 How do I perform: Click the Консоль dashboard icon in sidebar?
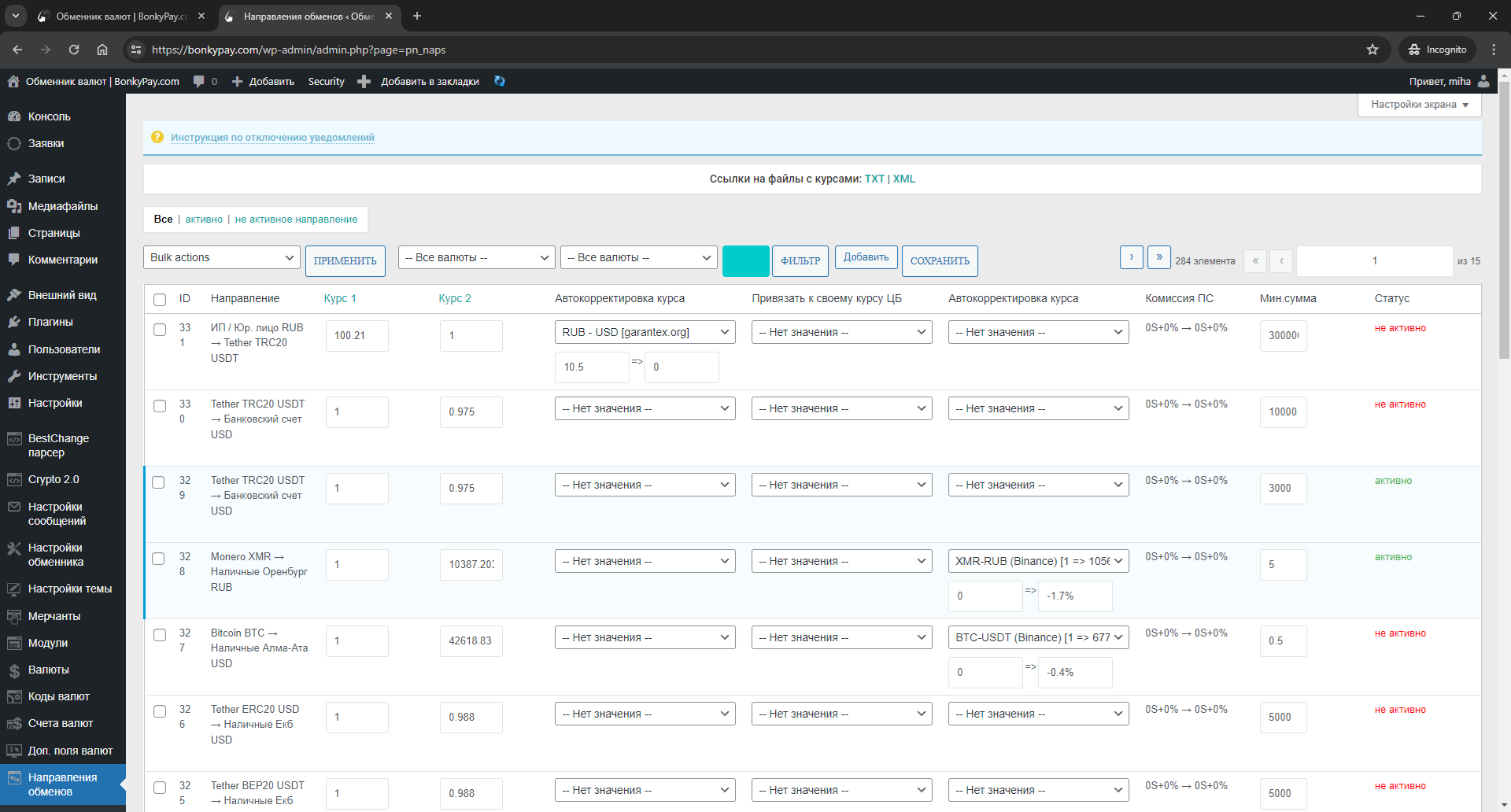14,116
